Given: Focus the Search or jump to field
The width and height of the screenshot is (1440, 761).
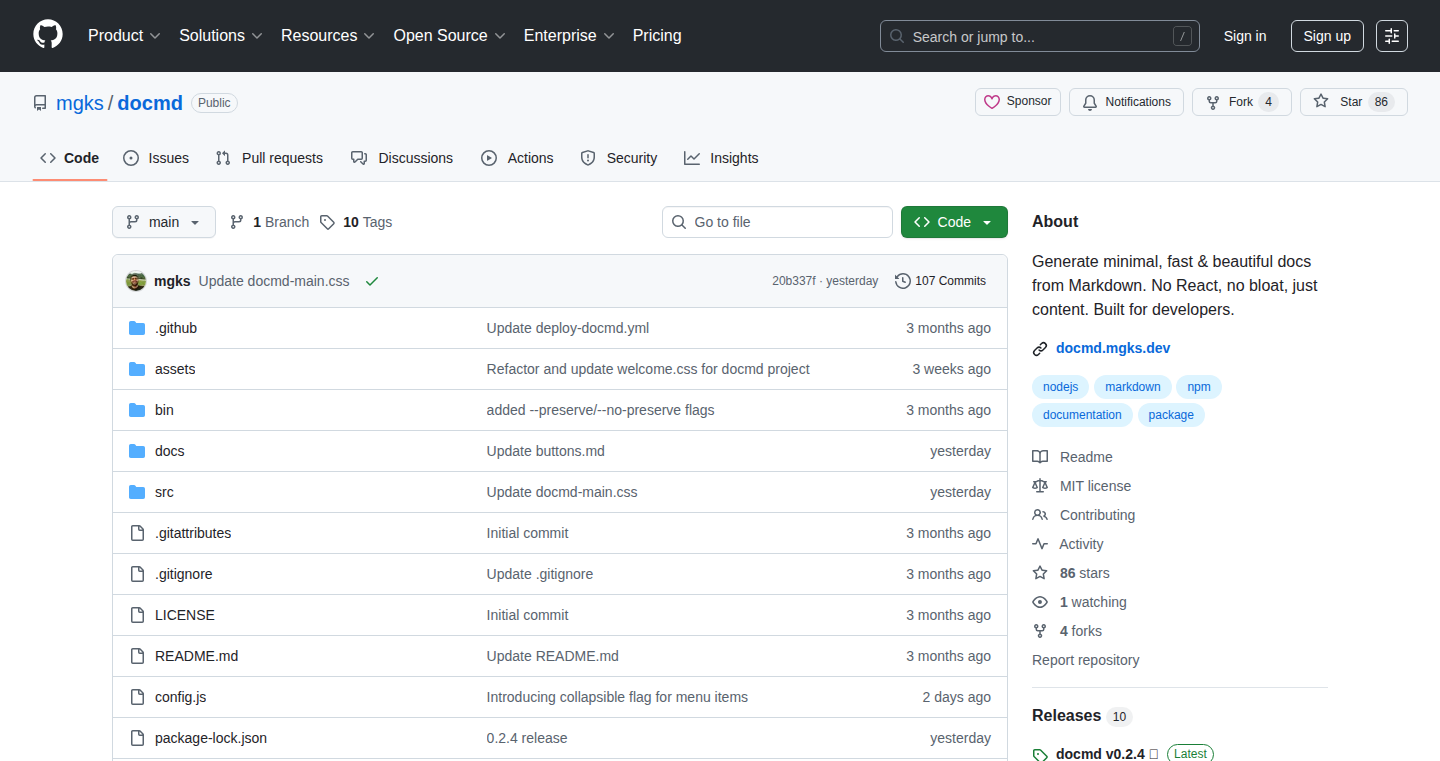Looking at the screenshot, I should point(1040,36).
